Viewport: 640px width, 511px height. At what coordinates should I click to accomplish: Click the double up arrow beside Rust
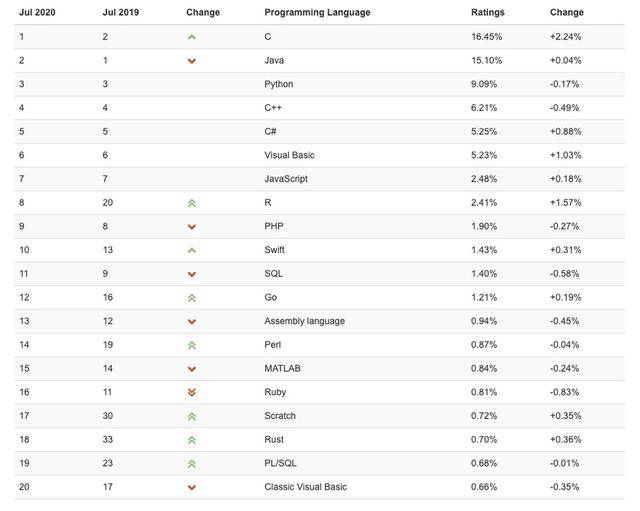pos(192,440)
